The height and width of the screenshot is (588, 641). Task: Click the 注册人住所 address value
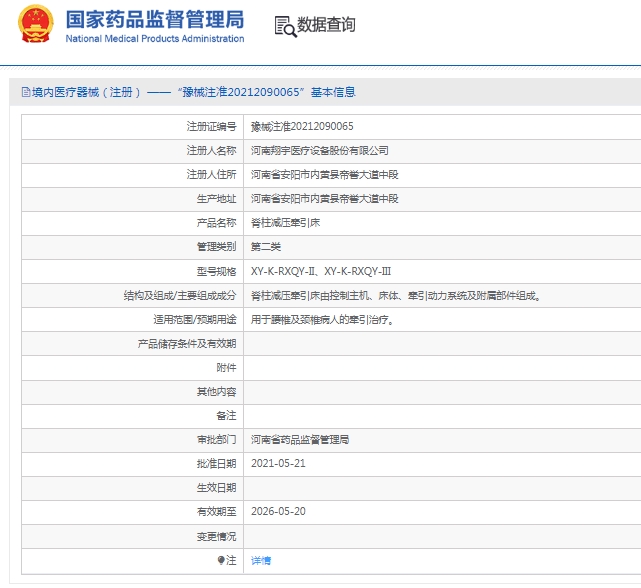click(x=325, y=175)
